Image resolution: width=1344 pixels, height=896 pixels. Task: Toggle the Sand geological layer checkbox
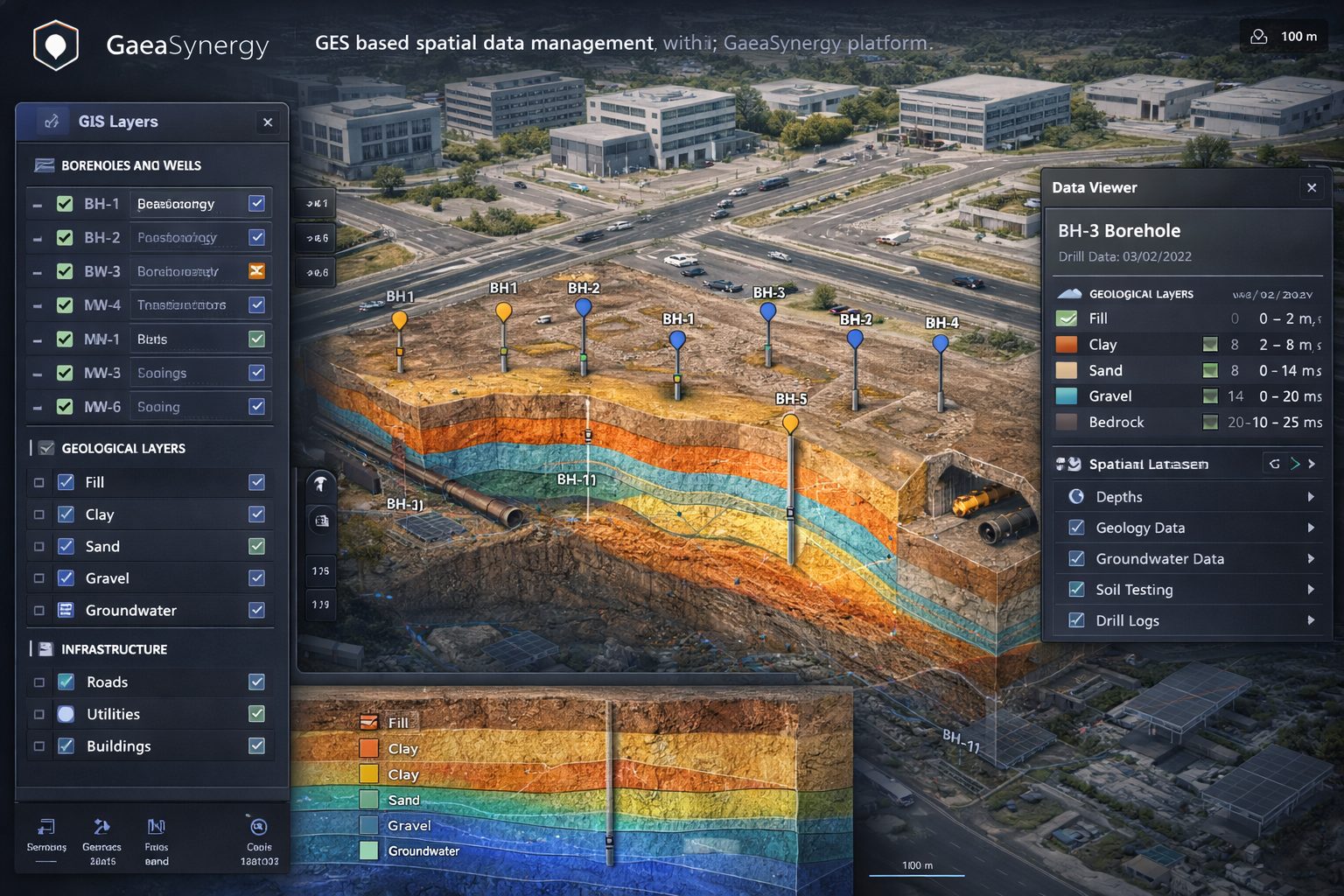coord(66,546)
